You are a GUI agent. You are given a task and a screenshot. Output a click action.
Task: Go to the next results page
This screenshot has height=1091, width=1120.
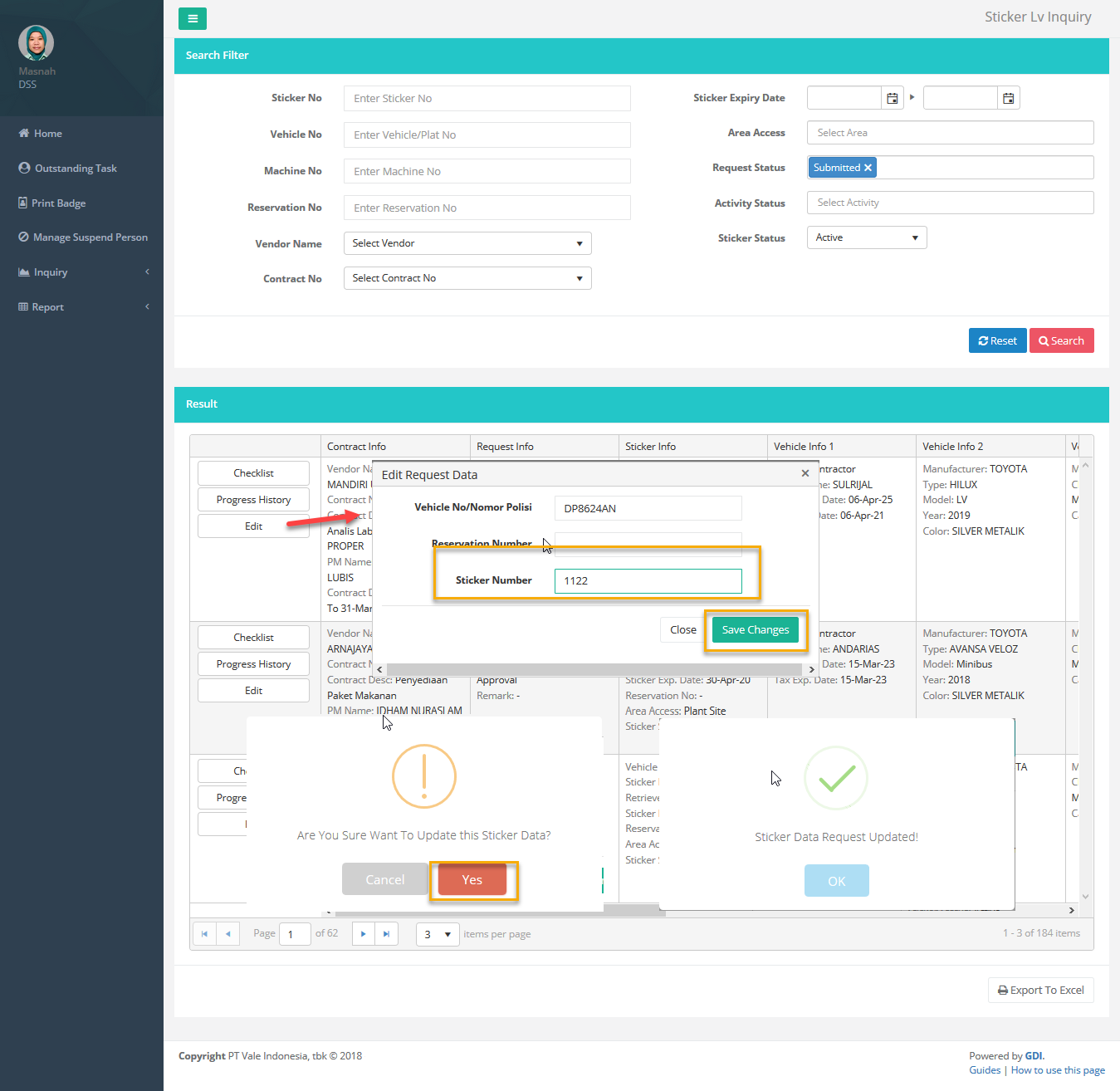[x=363, y=934]
